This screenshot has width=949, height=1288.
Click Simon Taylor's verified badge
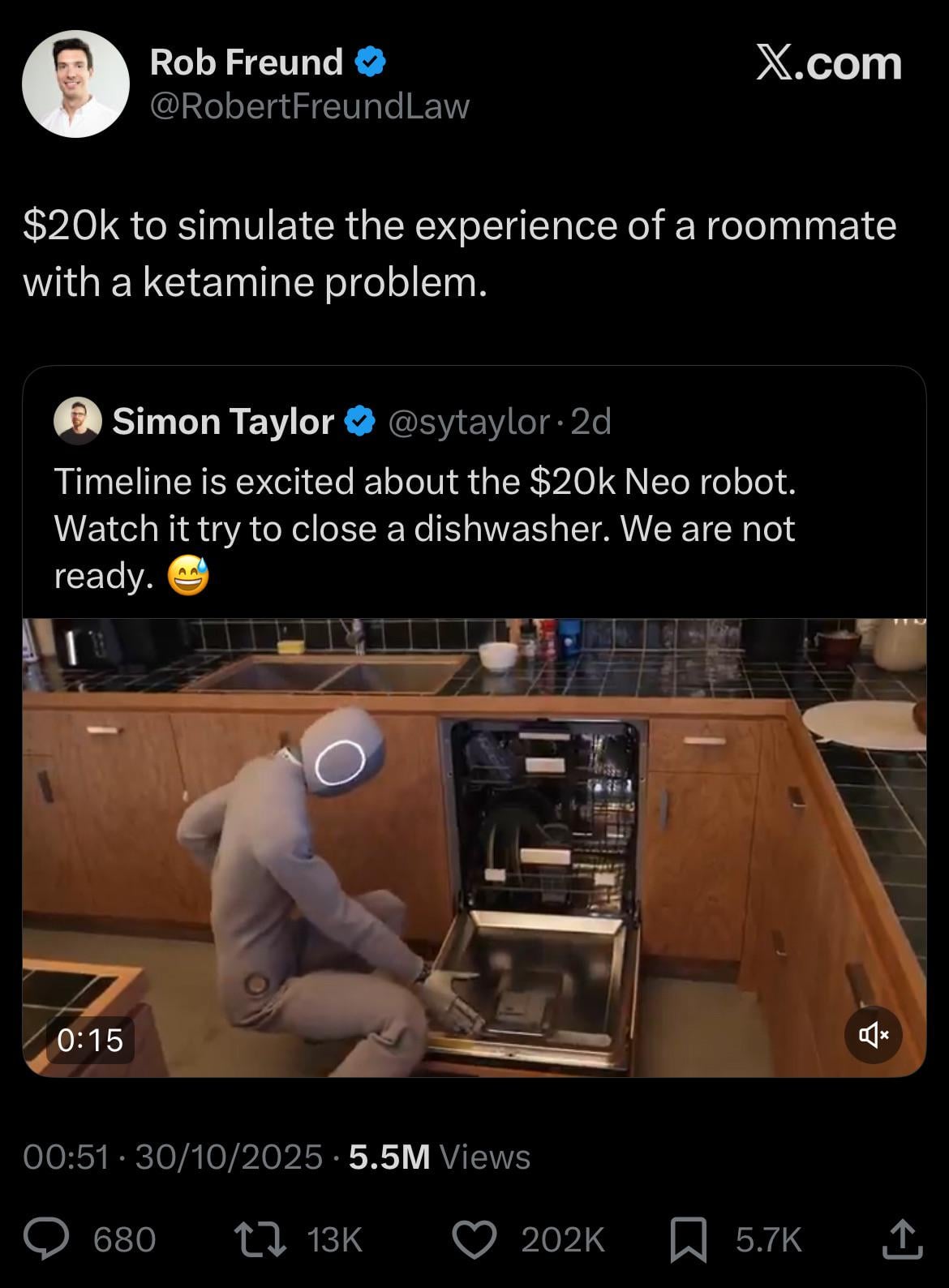click(359, 422)
